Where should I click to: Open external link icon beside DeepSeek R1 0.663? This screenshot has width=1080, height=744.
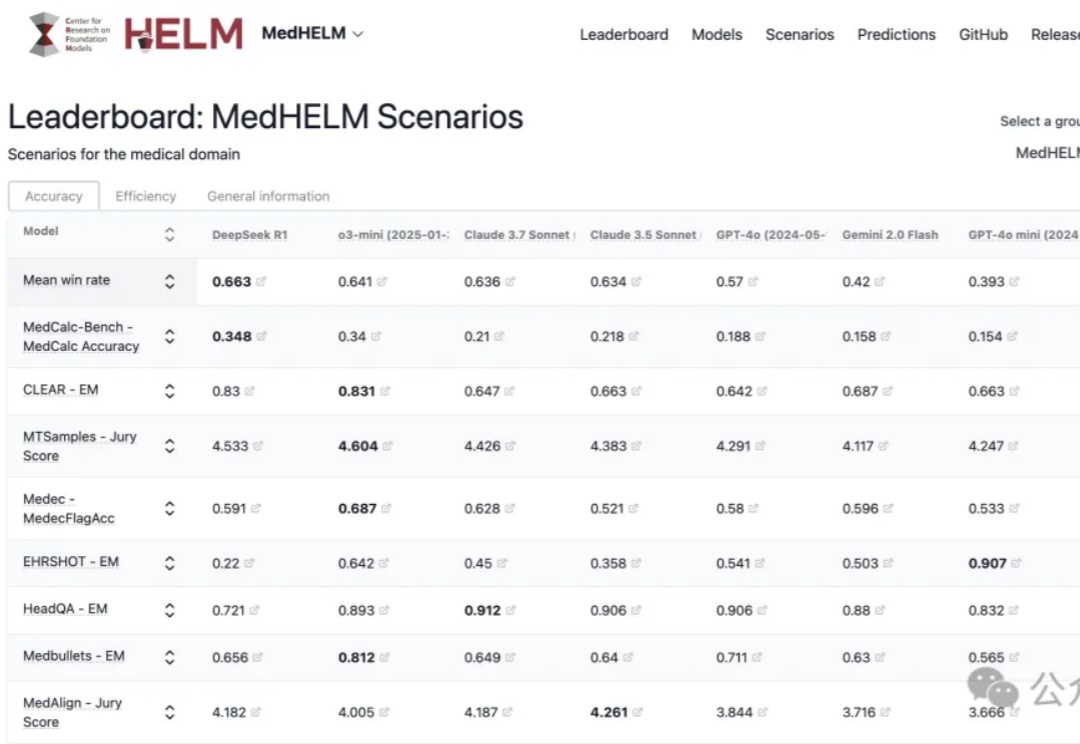(261, 281)
